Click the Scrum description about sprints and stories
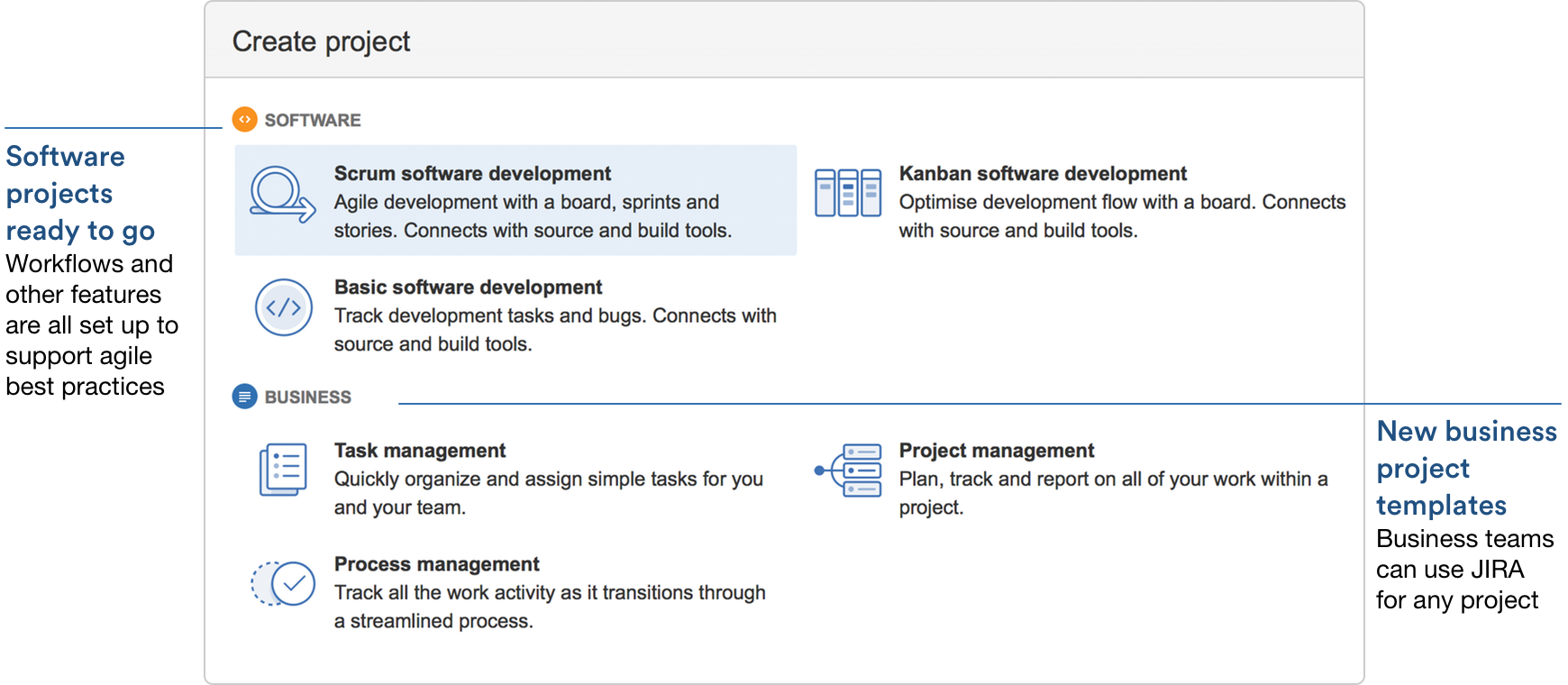This screenshot has height=685, width=1568. coord(533,216)
